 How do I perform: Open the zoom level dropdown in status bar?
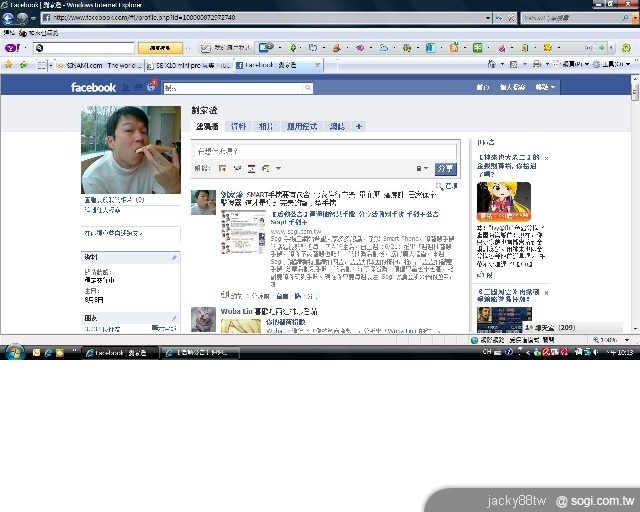tap(627, 340)
